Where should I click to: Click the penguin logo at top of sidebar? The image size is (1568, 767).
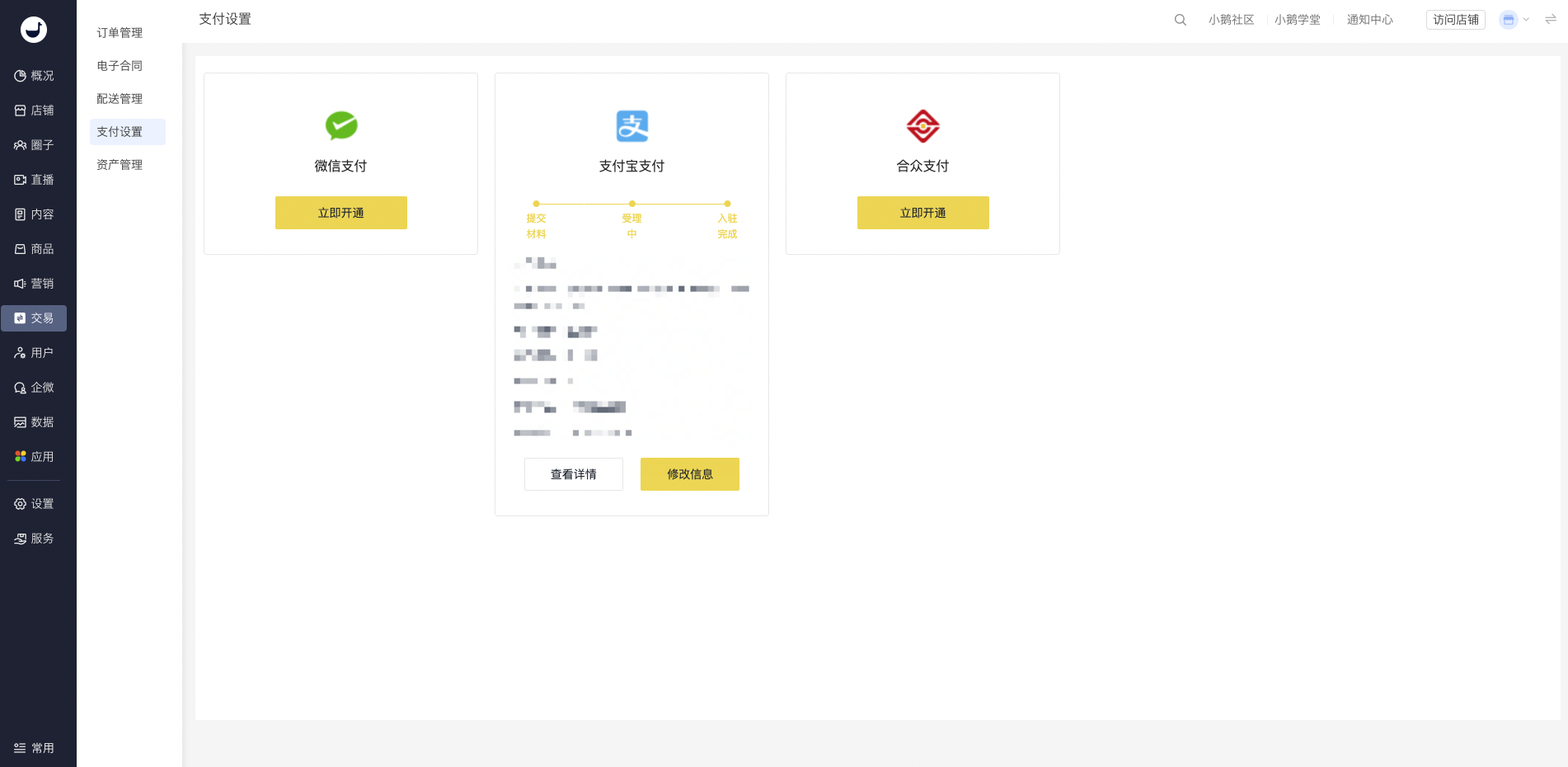tap(34, 30)
